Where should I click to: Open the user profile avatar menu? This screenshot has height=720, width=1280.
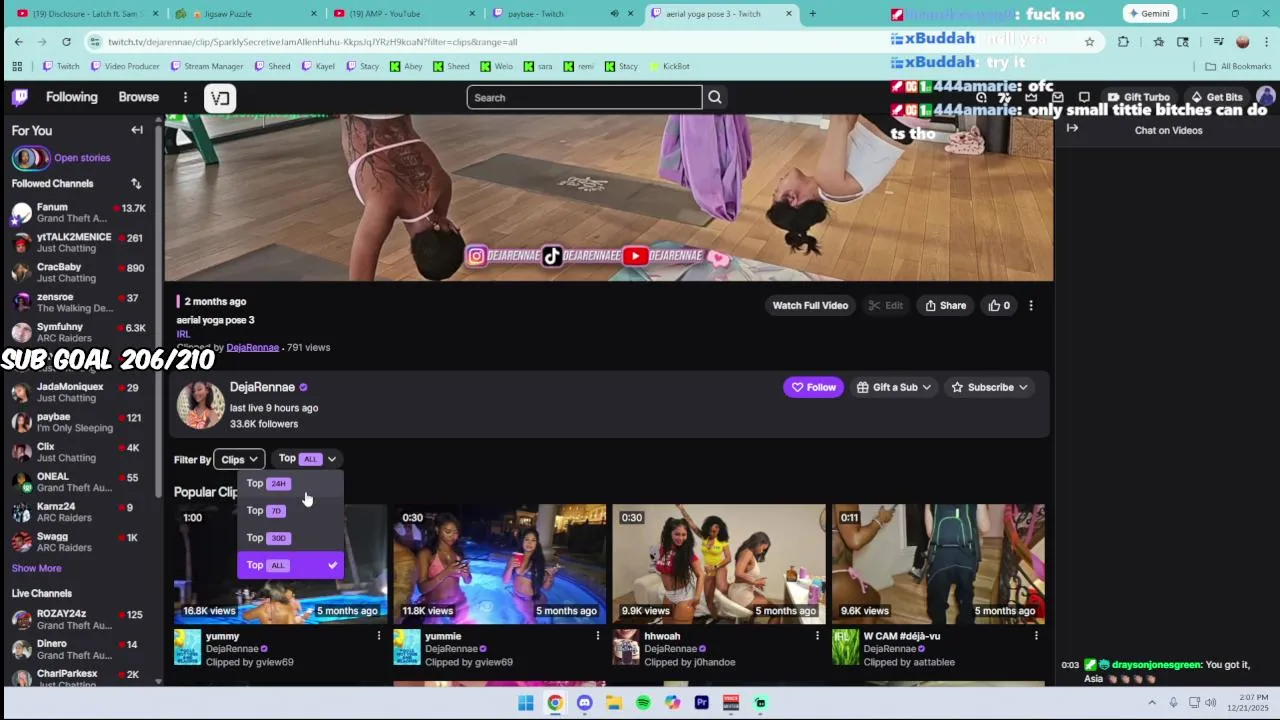pos(1265,97)
